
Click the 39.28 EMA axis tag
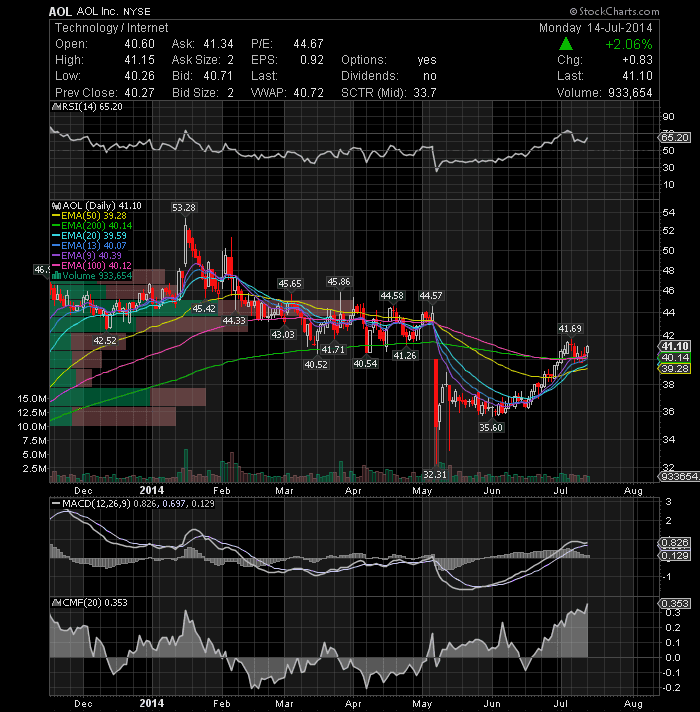pyautogui.click(x=674, y=369)
